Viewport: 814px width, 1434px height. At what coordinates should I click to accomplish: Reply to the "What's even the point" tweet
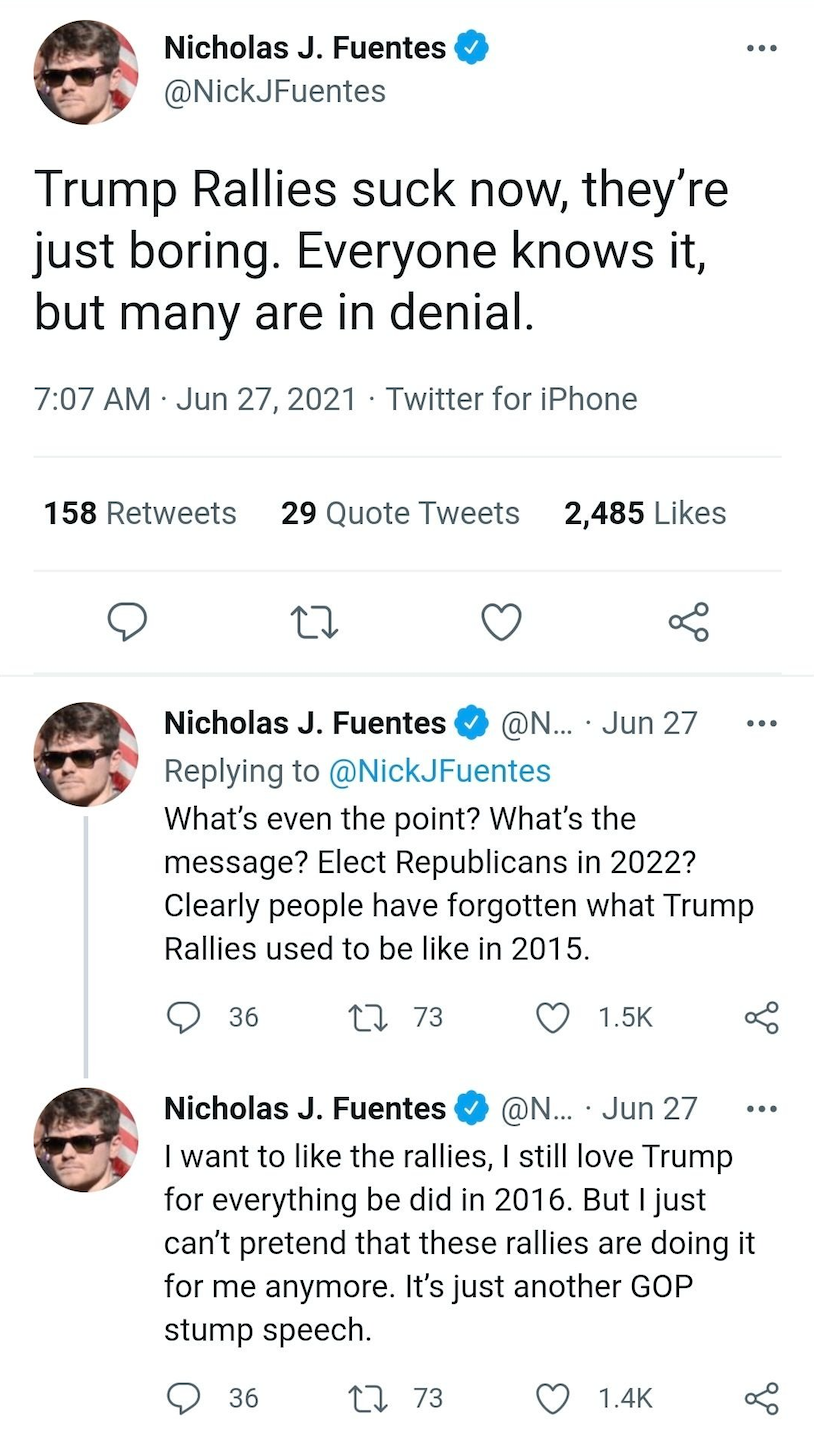(183, 1017)
